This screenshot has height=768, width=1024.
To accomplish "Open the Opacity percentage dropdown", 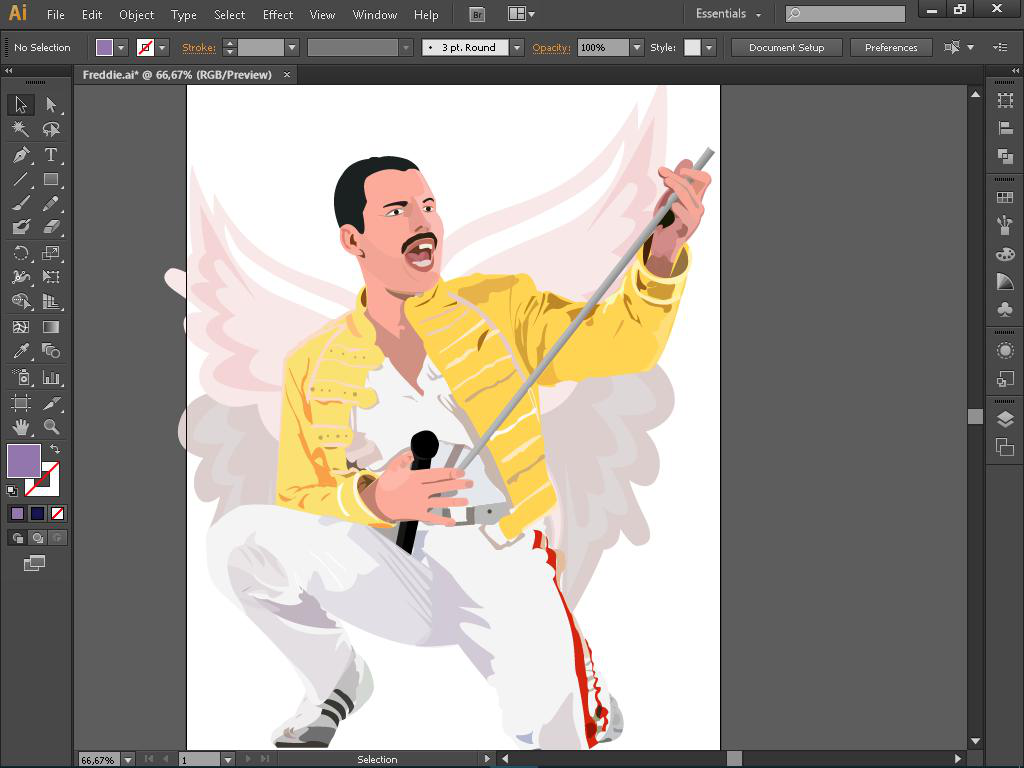I will (637, 48).
